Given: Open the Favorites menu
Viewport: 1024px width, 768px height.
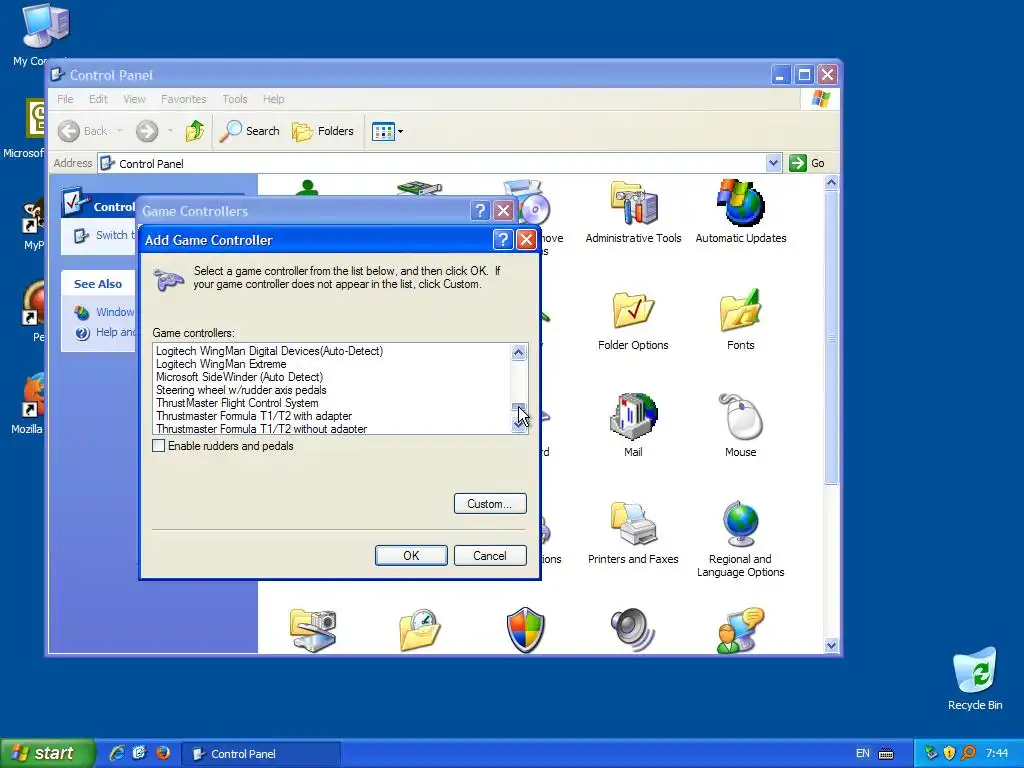Looking at the screenshot, I should click(x=184, y=99).
